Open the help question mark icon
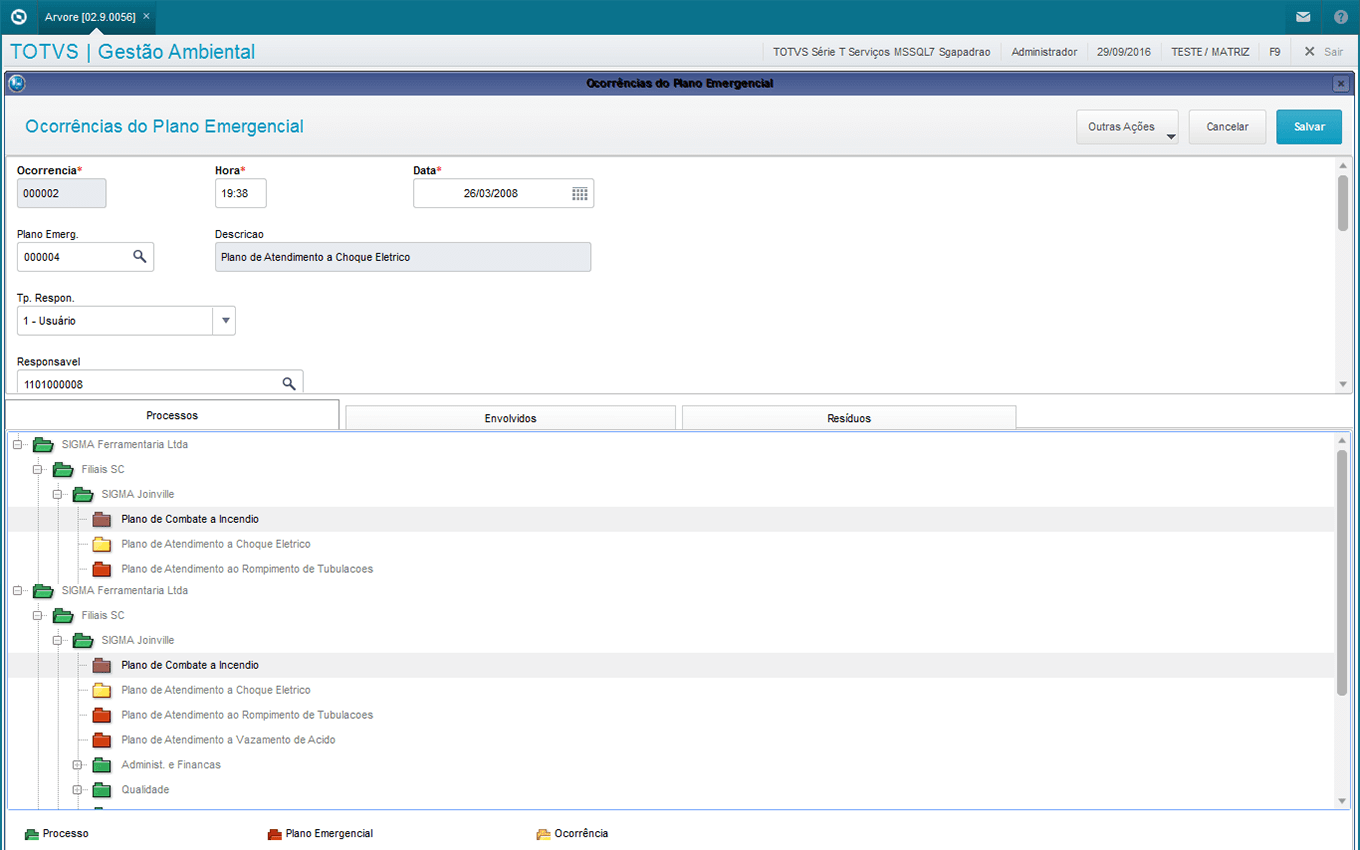The height and width of the screenshot is (850, 1360). click(1341, 17)
